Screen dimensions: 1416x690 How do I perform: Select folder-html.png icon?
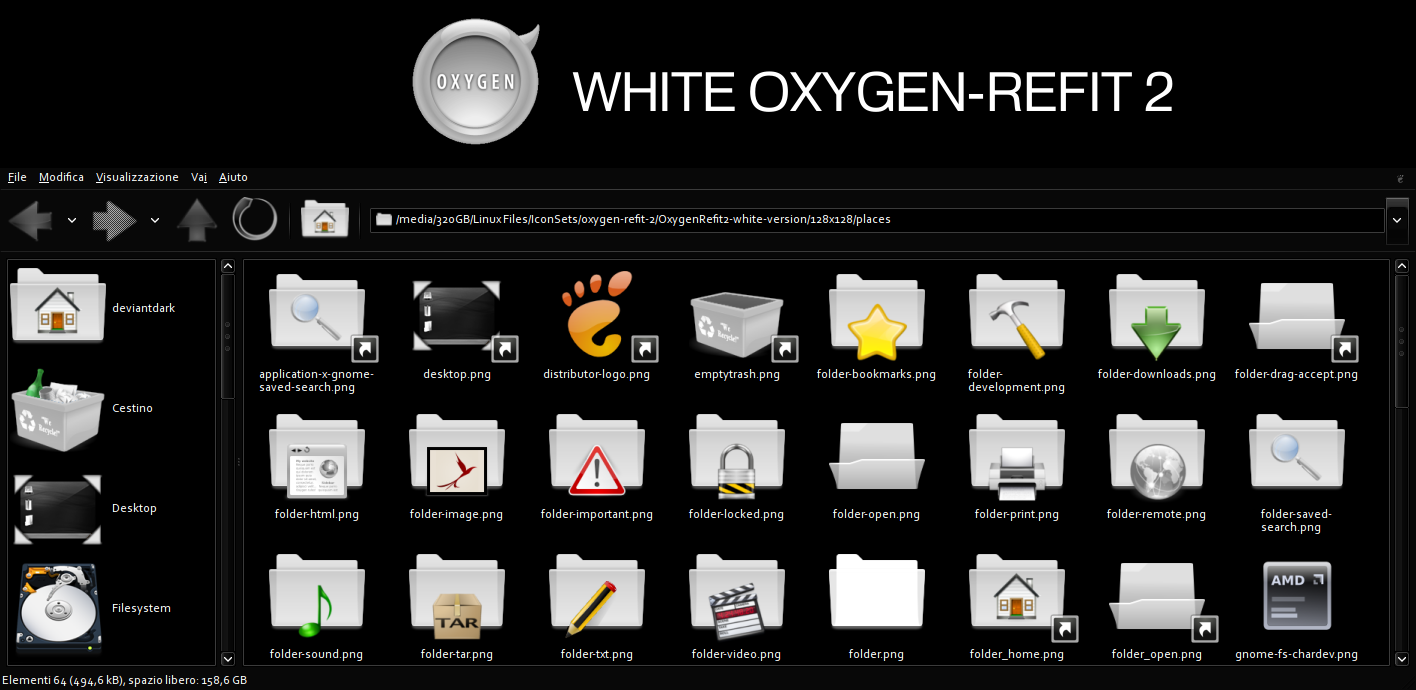coord(317,458)
